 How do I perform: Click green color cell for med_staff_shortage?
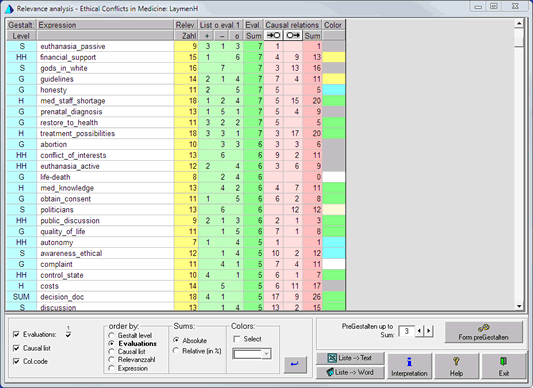pyautogui.click(x=333, y=101)
